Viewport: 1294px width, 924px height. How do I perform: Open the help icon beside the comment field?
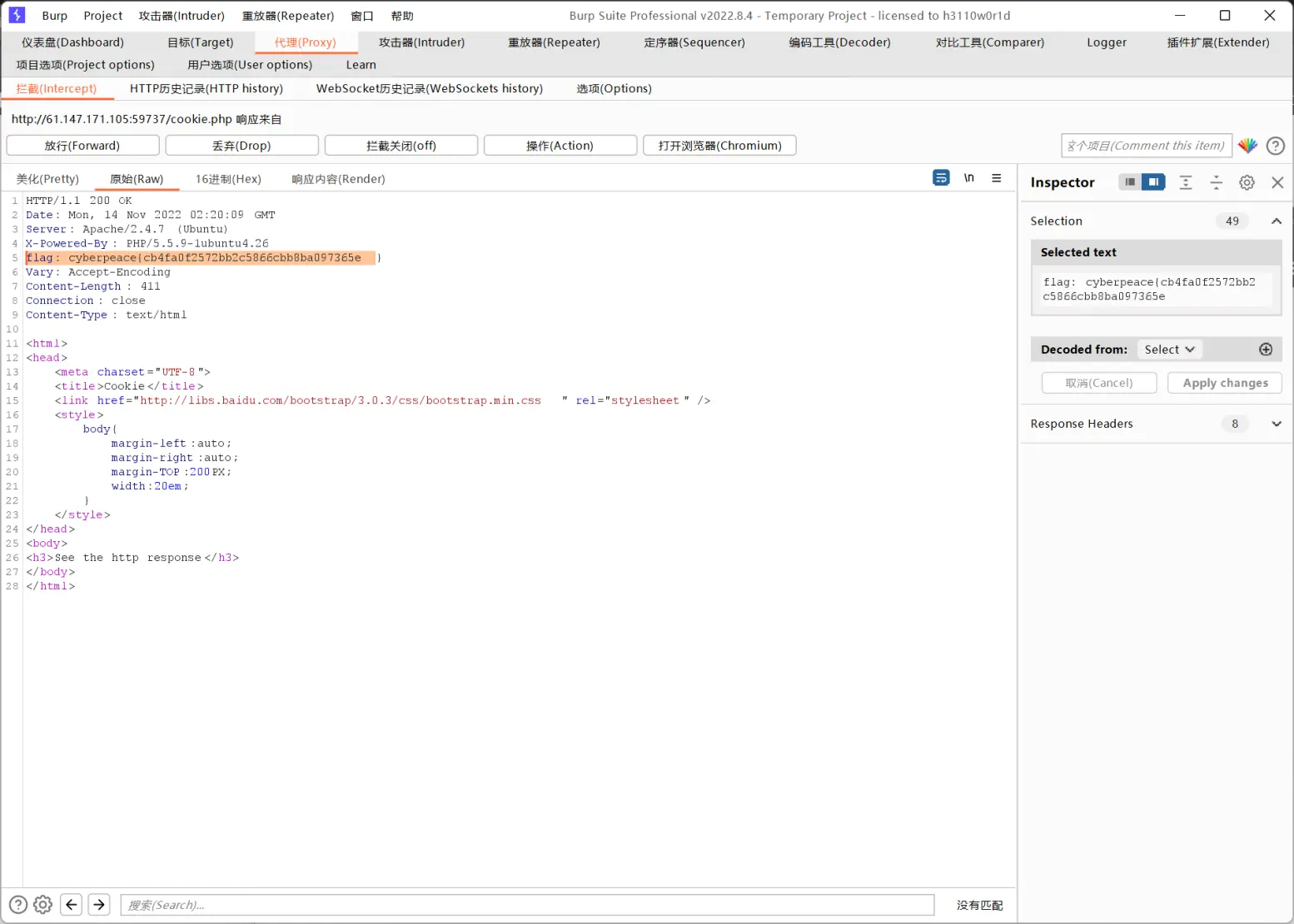tap(1275, 146)
